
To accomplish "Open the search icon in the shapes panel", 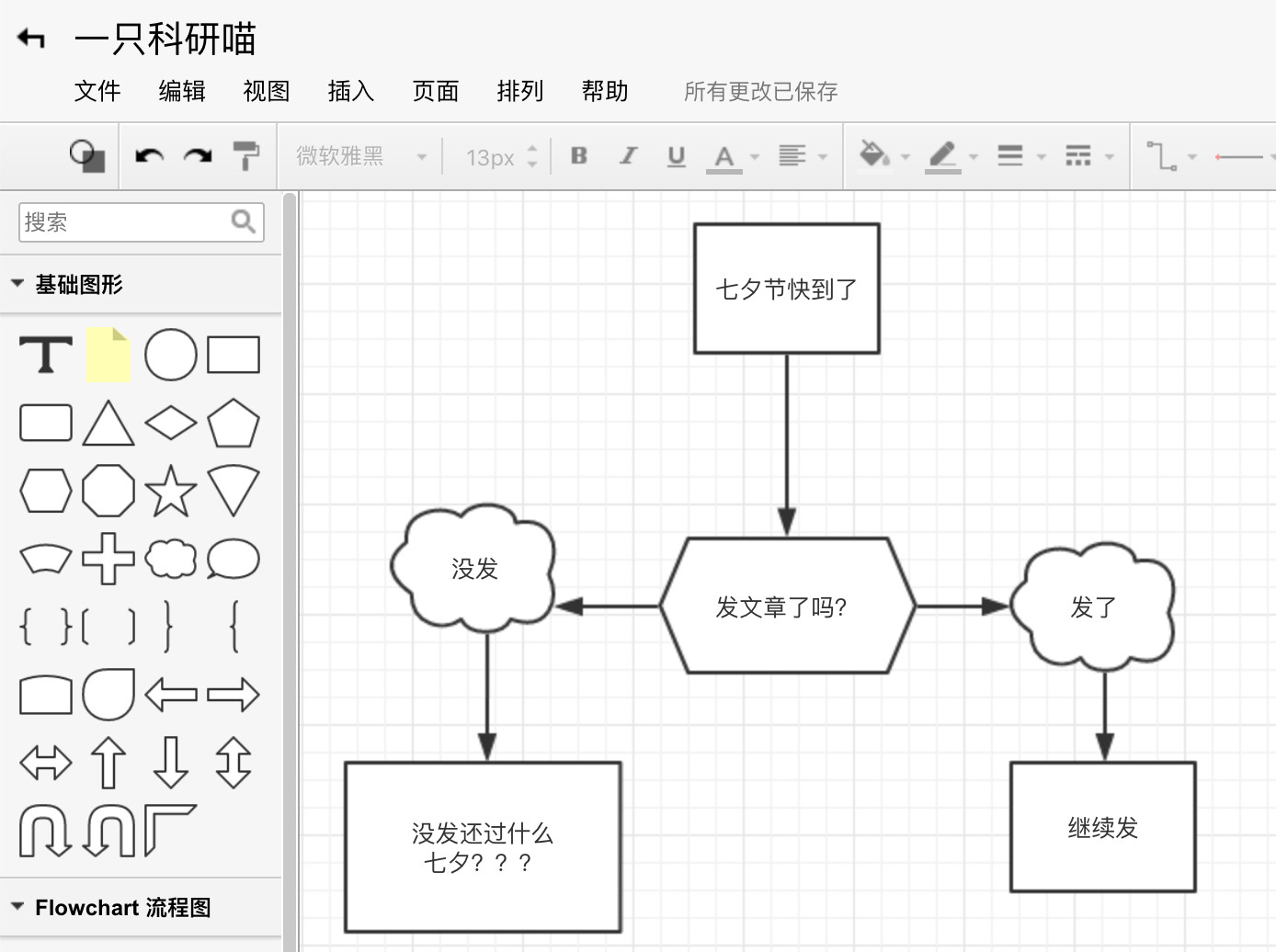I will pos(243,221).
